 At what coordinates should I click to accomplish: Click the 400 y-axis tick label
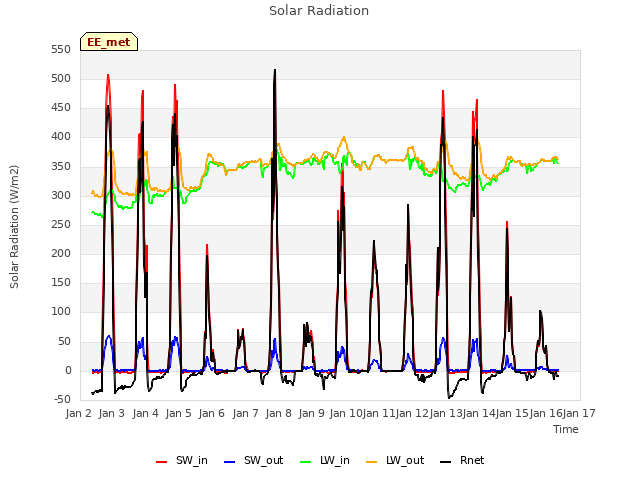coord(61,137)
